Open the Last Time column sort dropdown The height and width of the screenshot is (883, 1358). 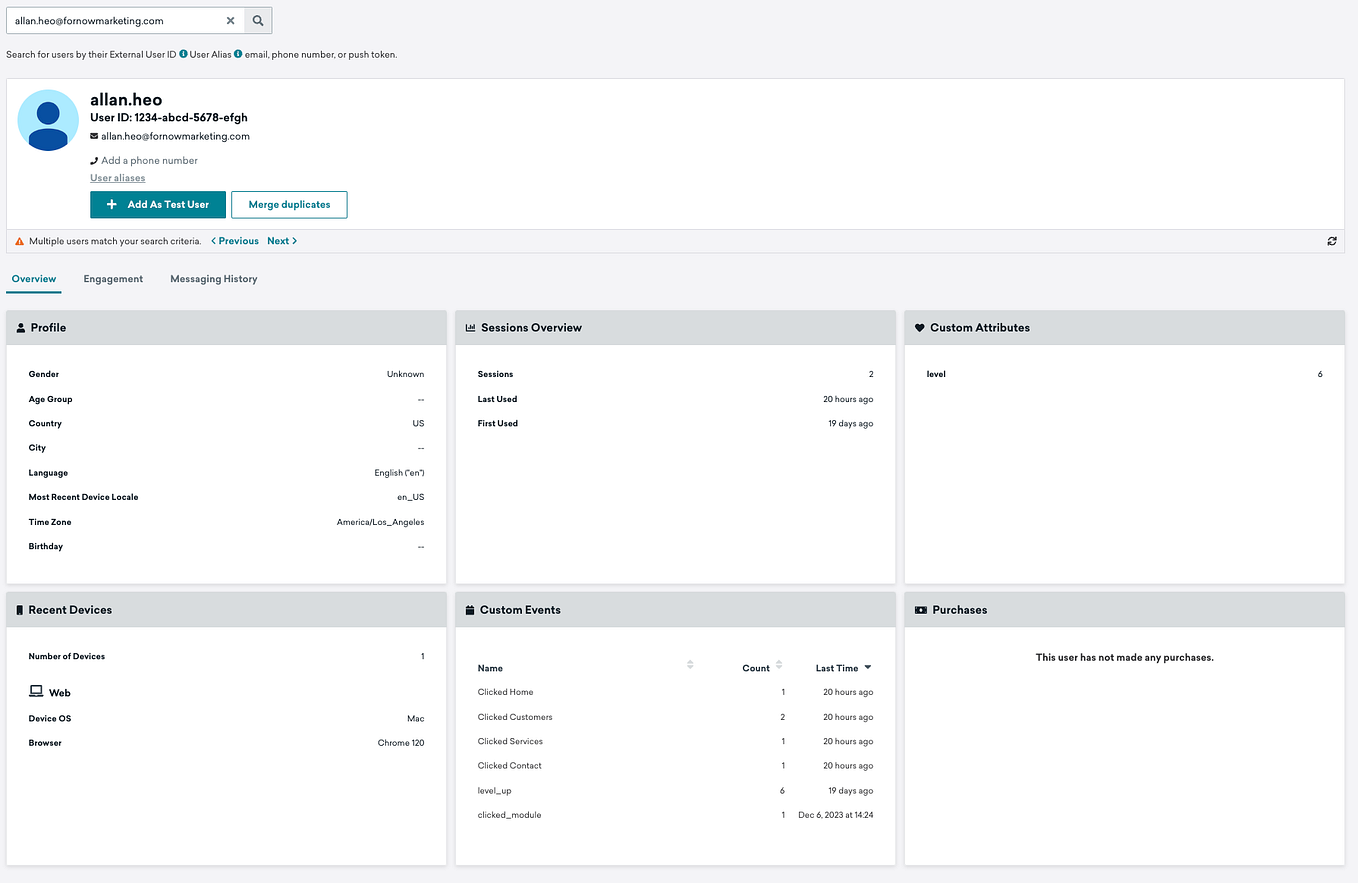pyautogui.click(x=869, y=667)
